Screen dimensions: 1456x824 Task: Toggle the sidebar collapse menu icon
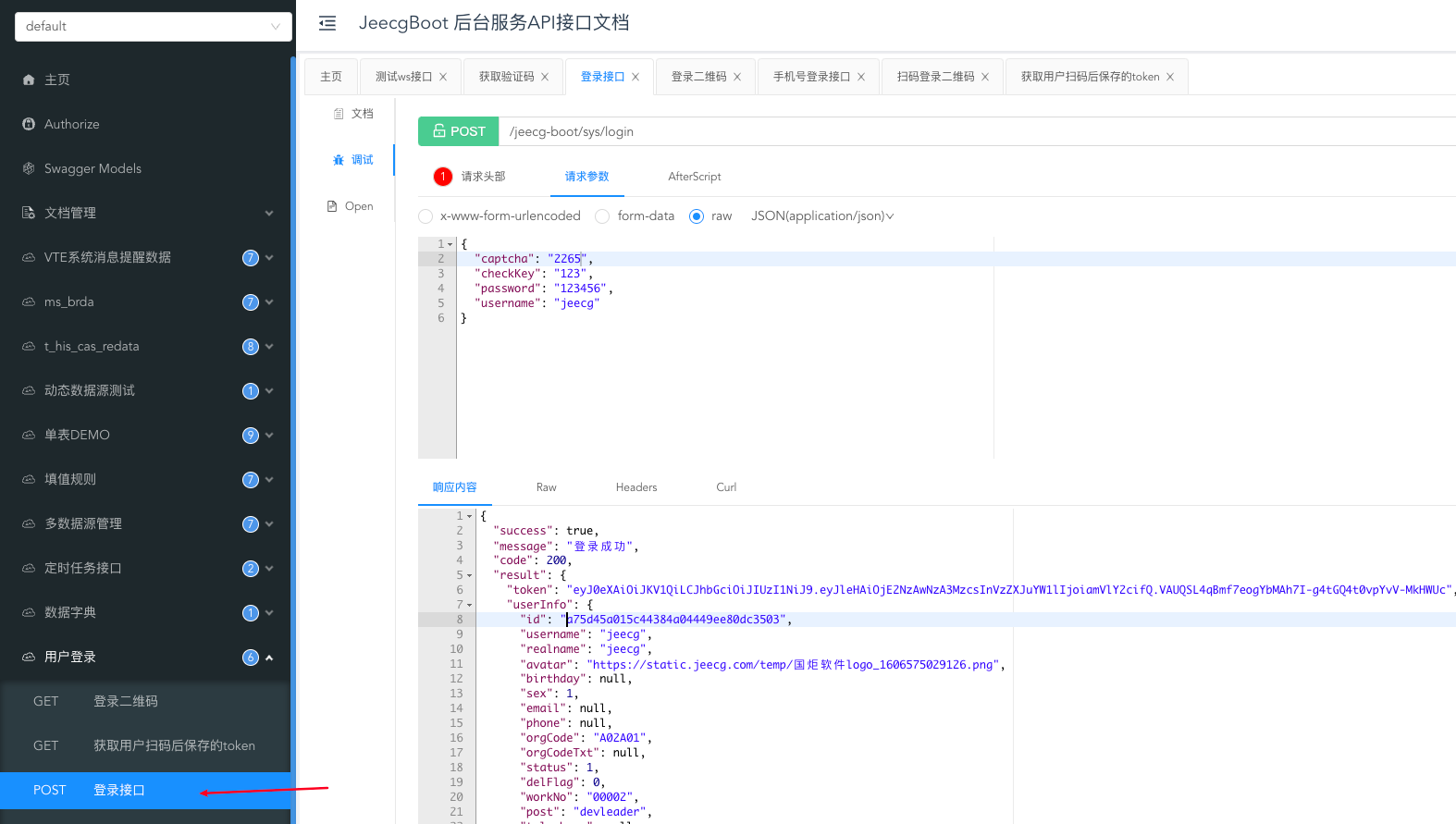(327, 23)
